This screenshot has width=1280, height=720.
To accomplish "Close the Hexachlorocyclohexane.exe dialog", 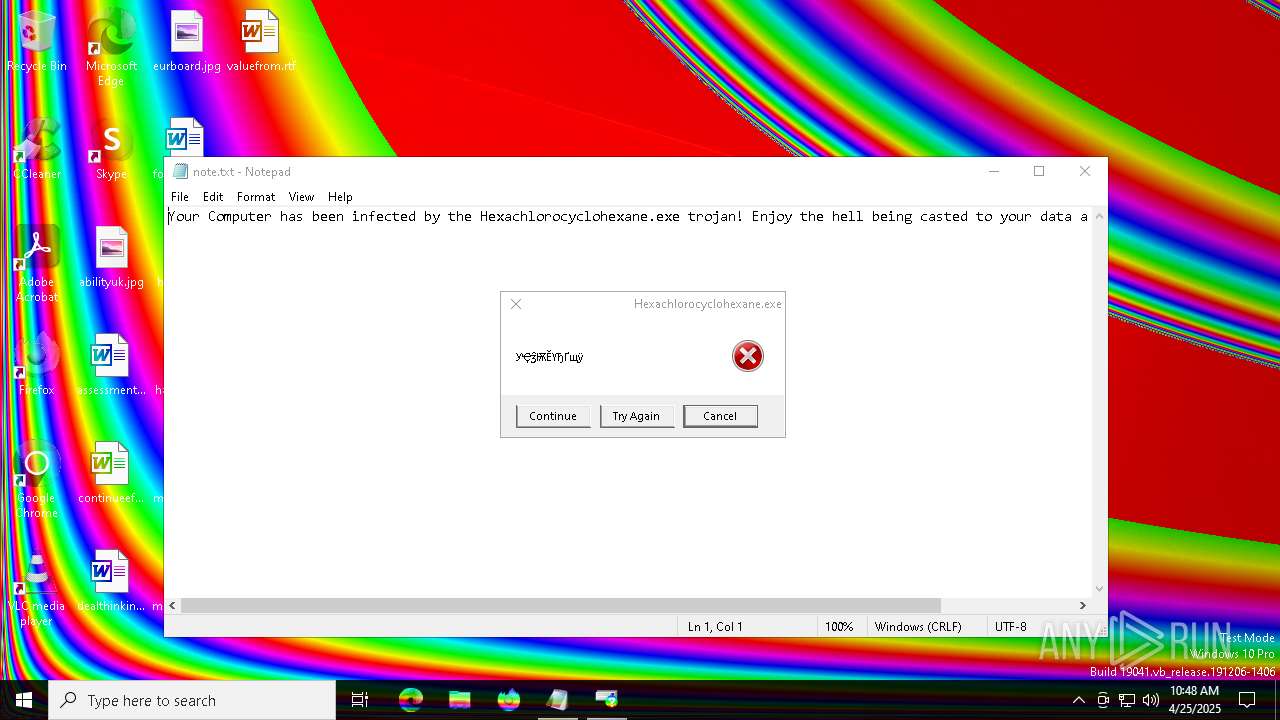I will [516, 304].
